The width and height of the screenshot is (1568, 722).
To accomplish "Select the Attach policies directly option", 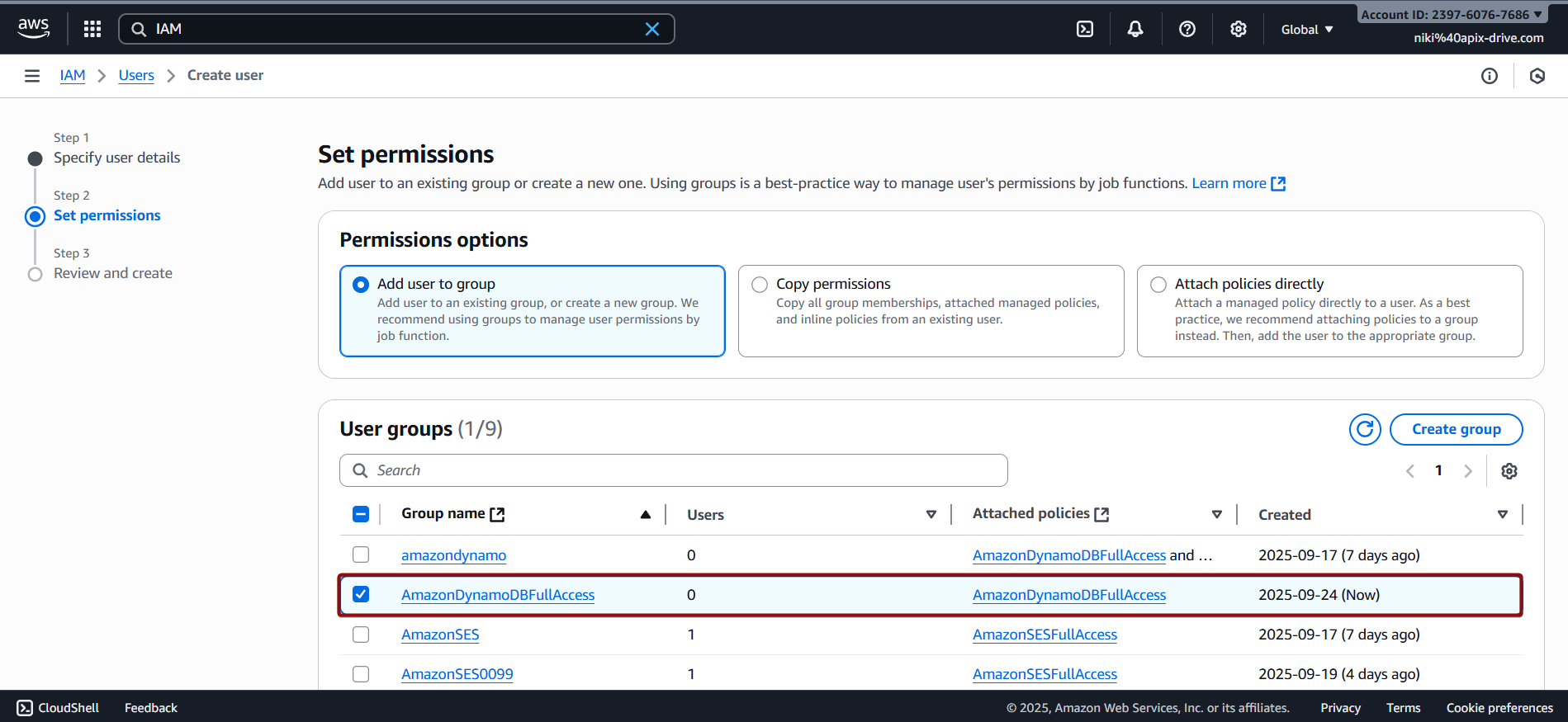I will pyautogui.click(x=1158, y=285).
